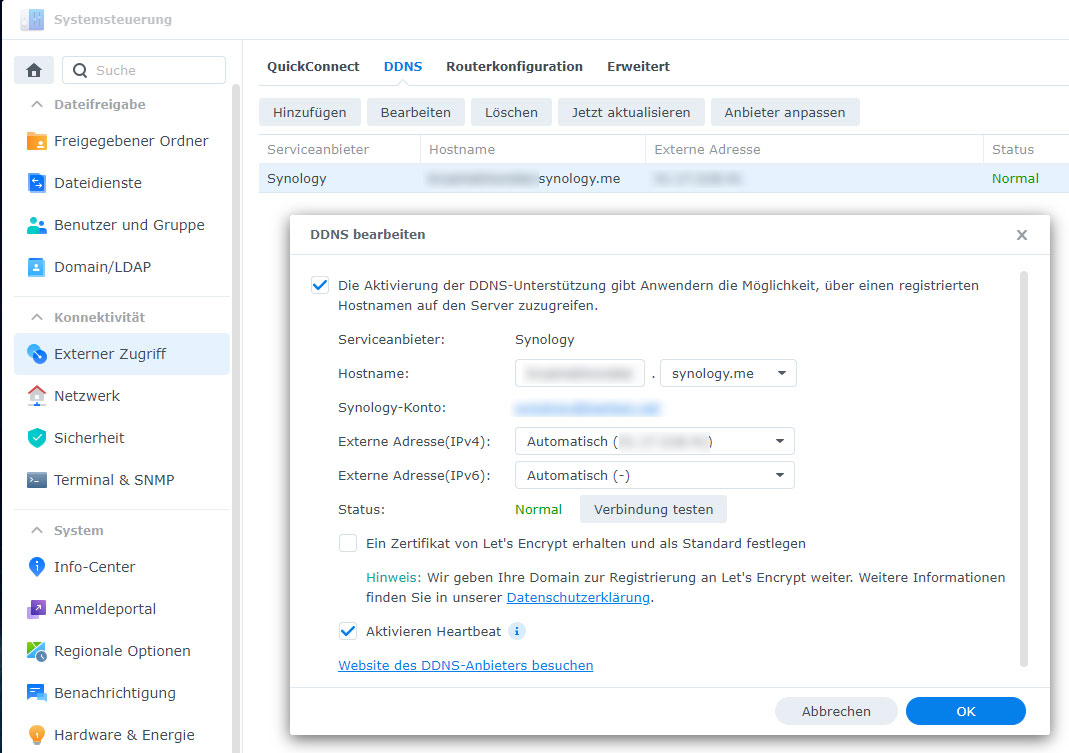1069x753 pixels.
Task: Select the Netzwerk sidebar entry
Action: tap(100, 395)
